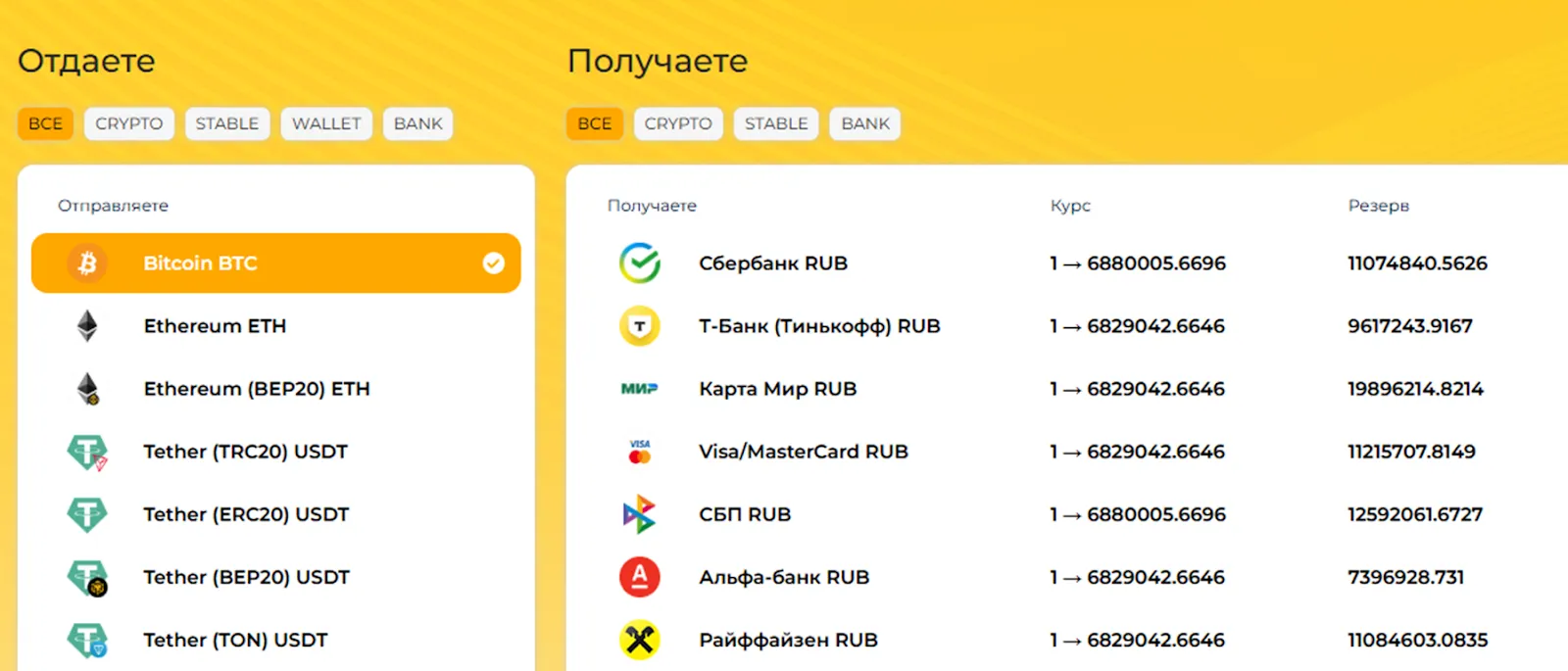
Task: Choose Tether (BEP20) USDT to send
Action: 276,577
